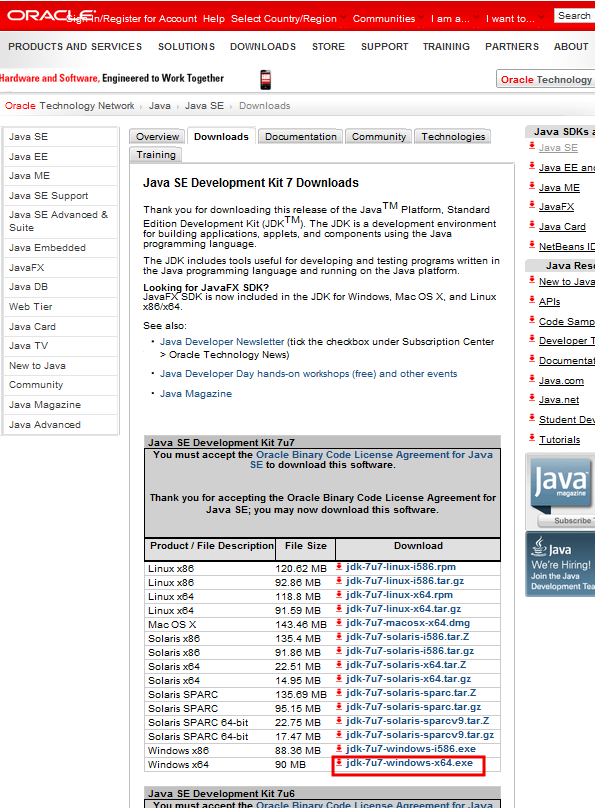Click the Java Developer Newsletter link

click(x=222, y=342)
